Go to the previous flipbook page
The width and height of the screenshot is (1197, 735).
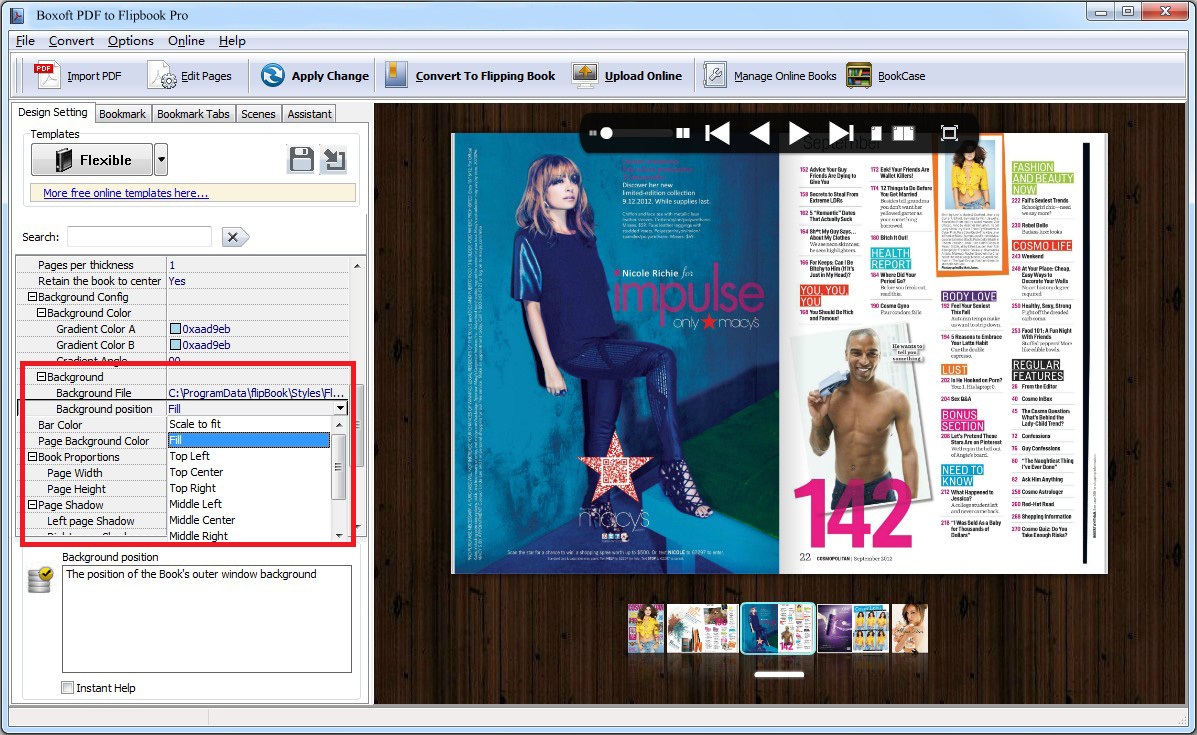tap(760, 133)
